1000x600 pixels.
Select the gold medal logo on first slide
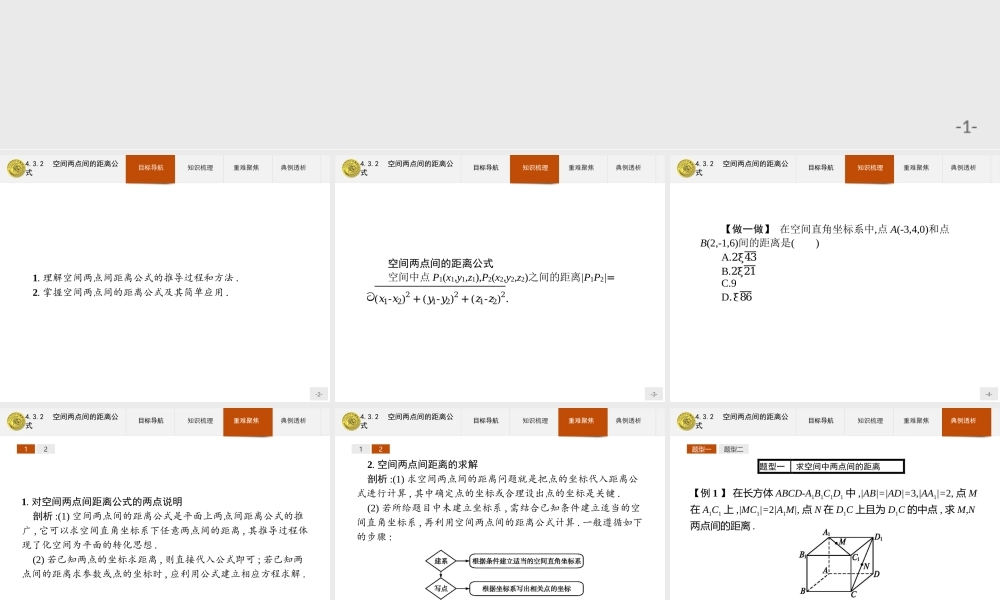[15, 168]
